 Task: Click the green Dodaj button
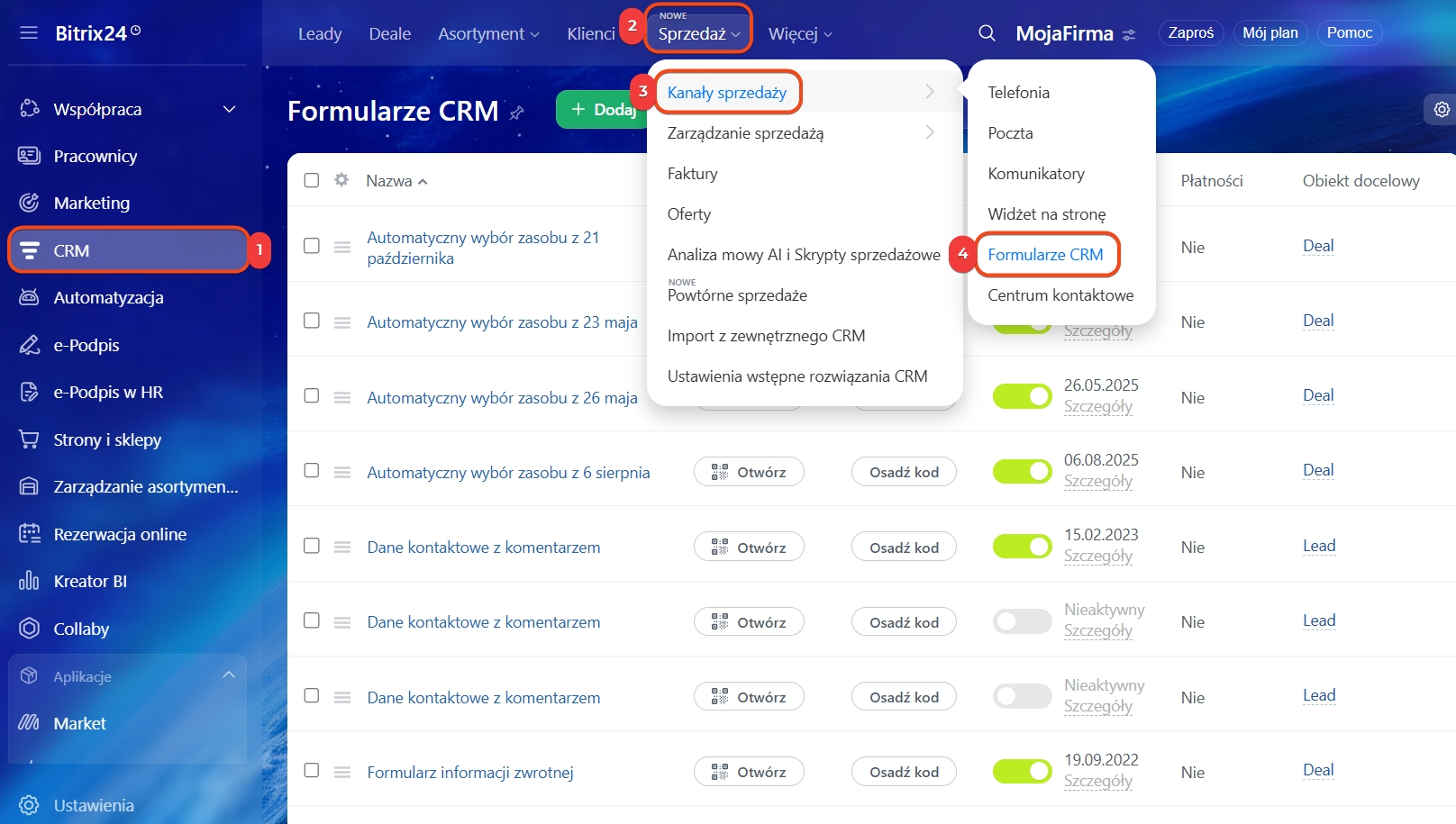coord(602,109)
